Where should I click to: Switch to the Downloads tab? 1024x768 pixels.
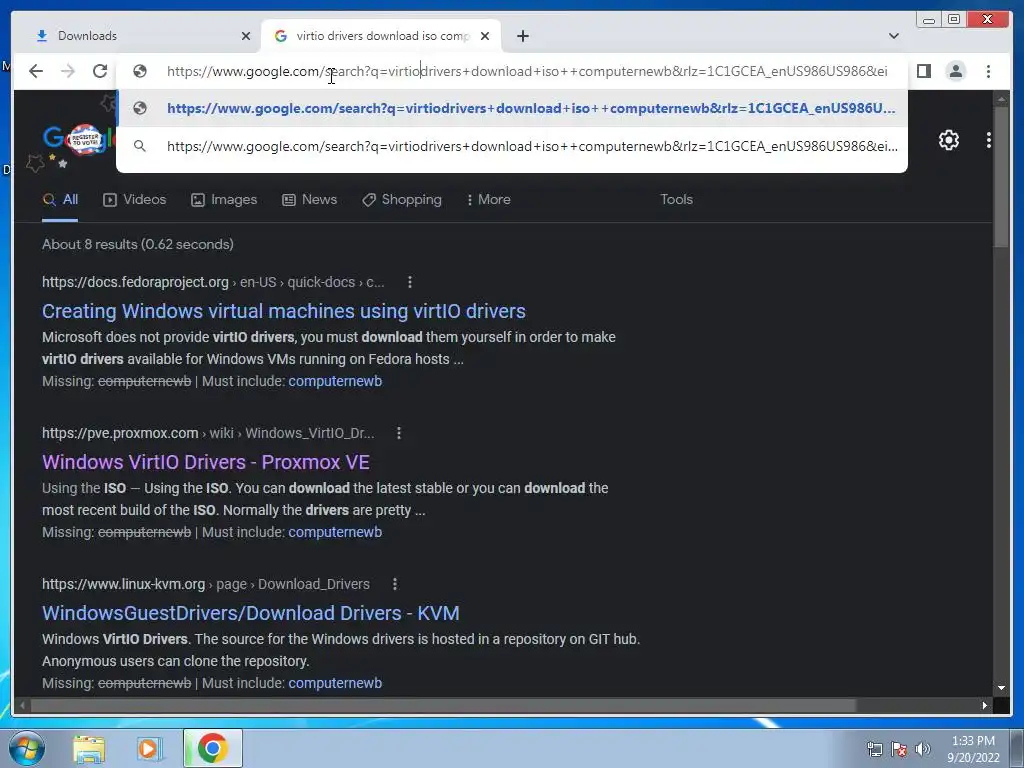(x=136, y=36)
